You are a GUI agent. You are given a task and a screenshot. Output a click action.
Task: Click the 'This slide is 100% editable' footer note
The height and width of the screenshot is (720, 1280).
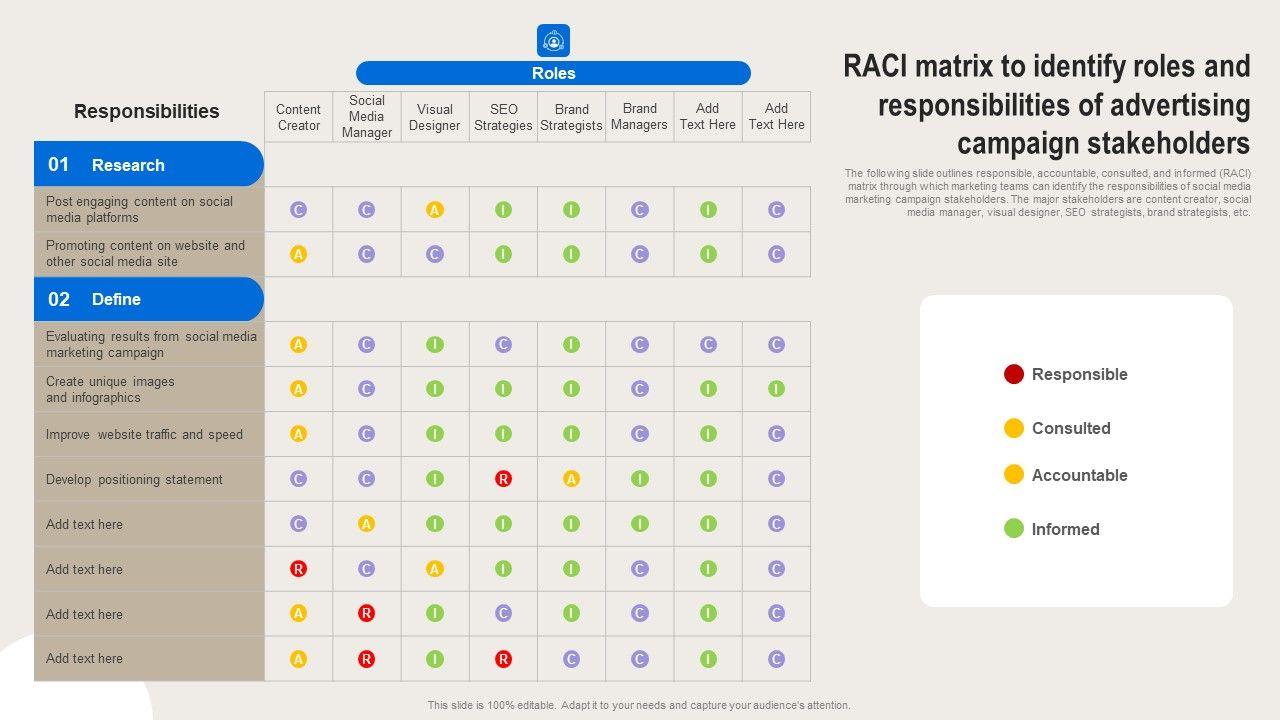[639, 705]
